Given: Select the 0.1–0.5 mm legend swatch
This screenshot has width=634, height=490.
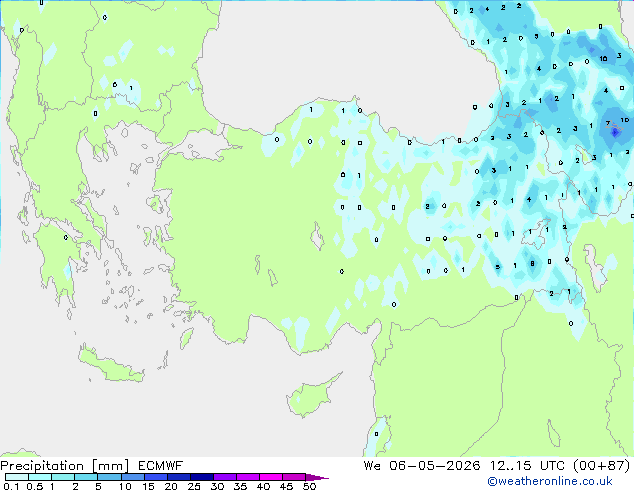Looking at the screenshot, I should tap(17, 477).
